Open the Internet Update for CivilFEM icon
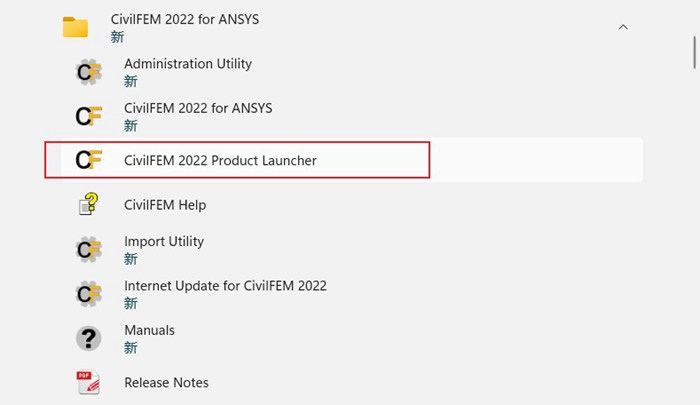Viewport: 700px width, 405px height. point(88,294)
